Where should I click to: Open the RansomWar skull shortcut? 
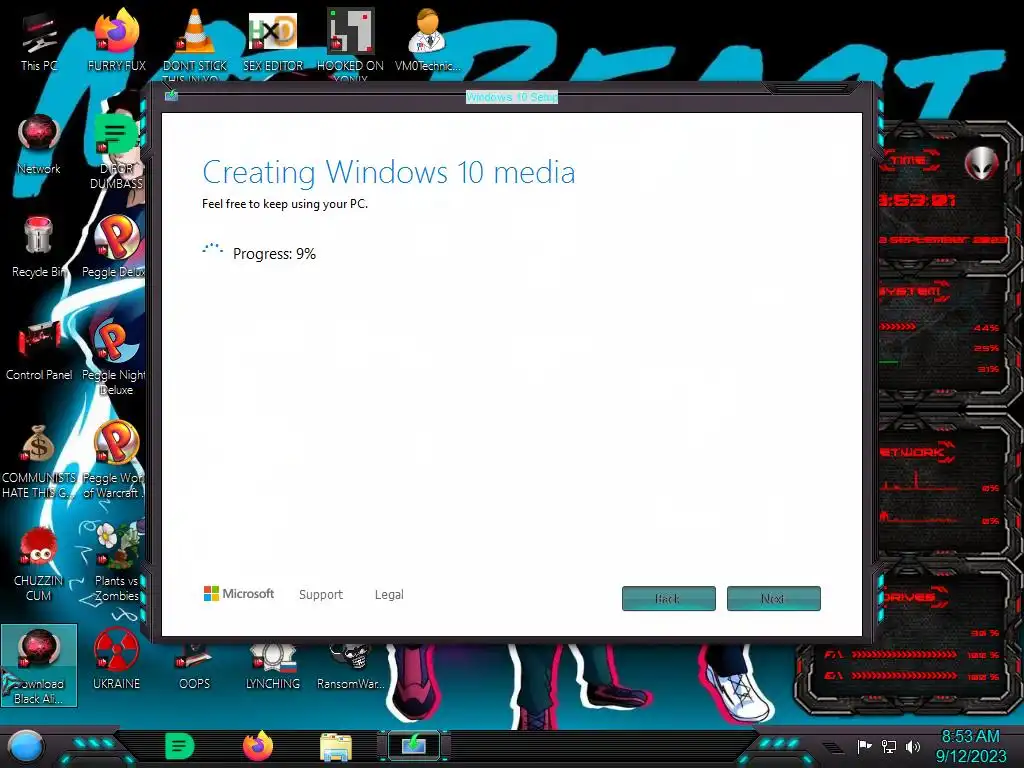click(350, 666)
